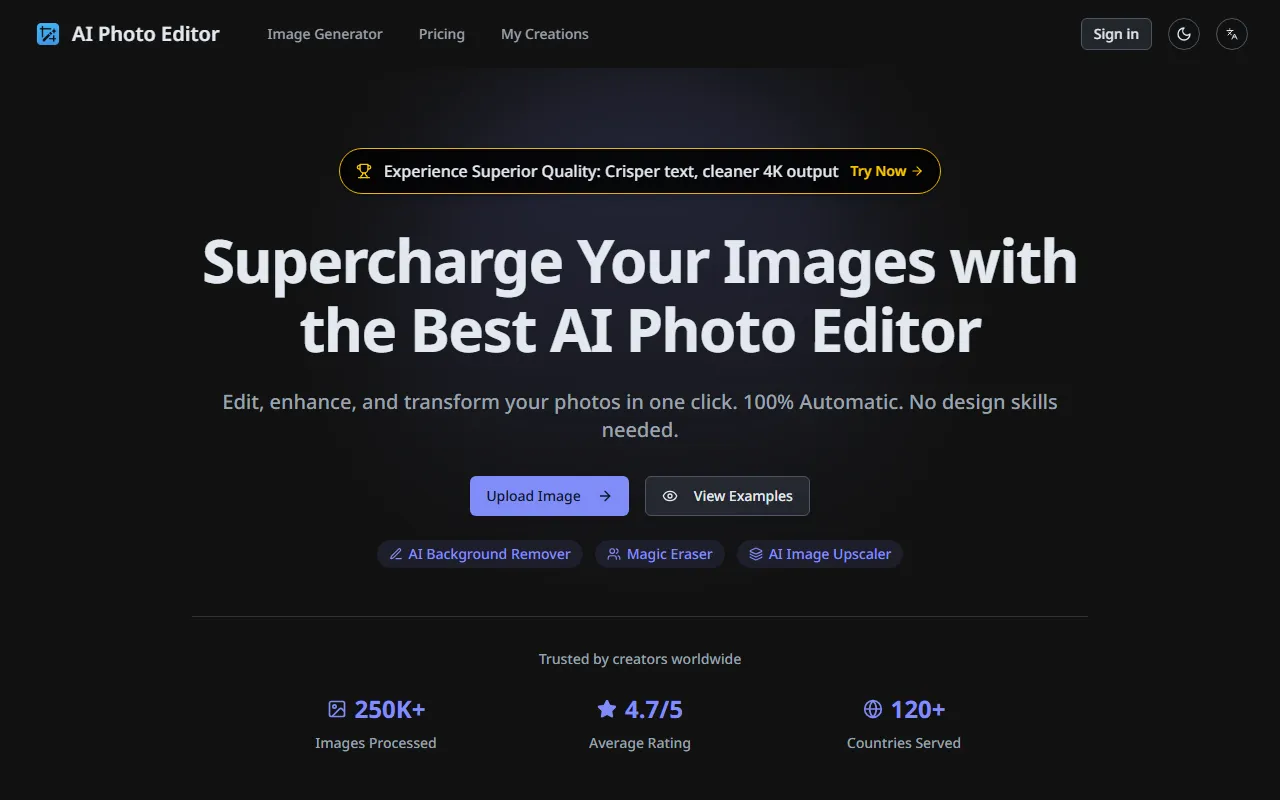Click the layers icon on AI Image Upscaler
The width and height of the screenshot is (1280, 800).
[x=756, y=554]
